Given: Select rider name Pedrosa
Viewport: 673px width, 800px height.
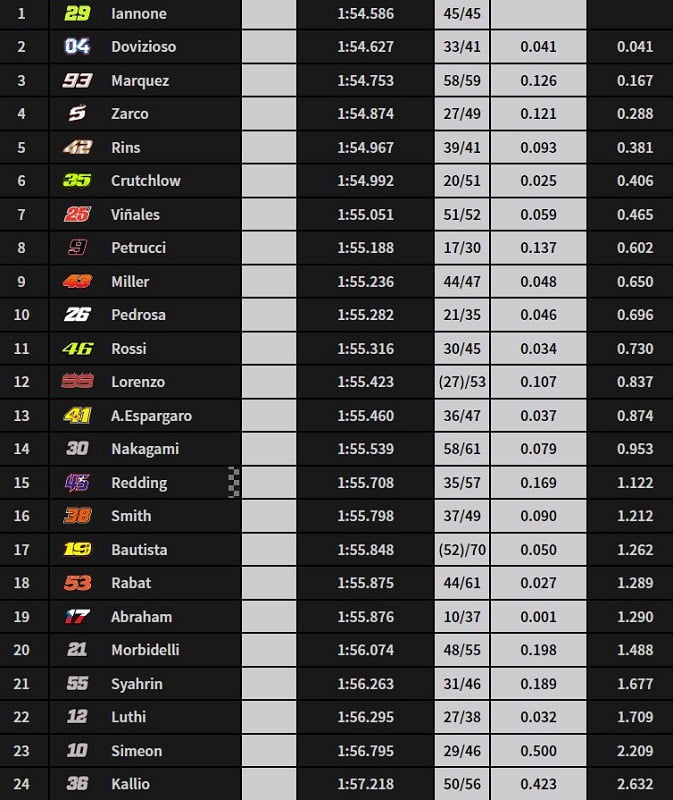Looking at the screenshot, I should tap(138, 315).
